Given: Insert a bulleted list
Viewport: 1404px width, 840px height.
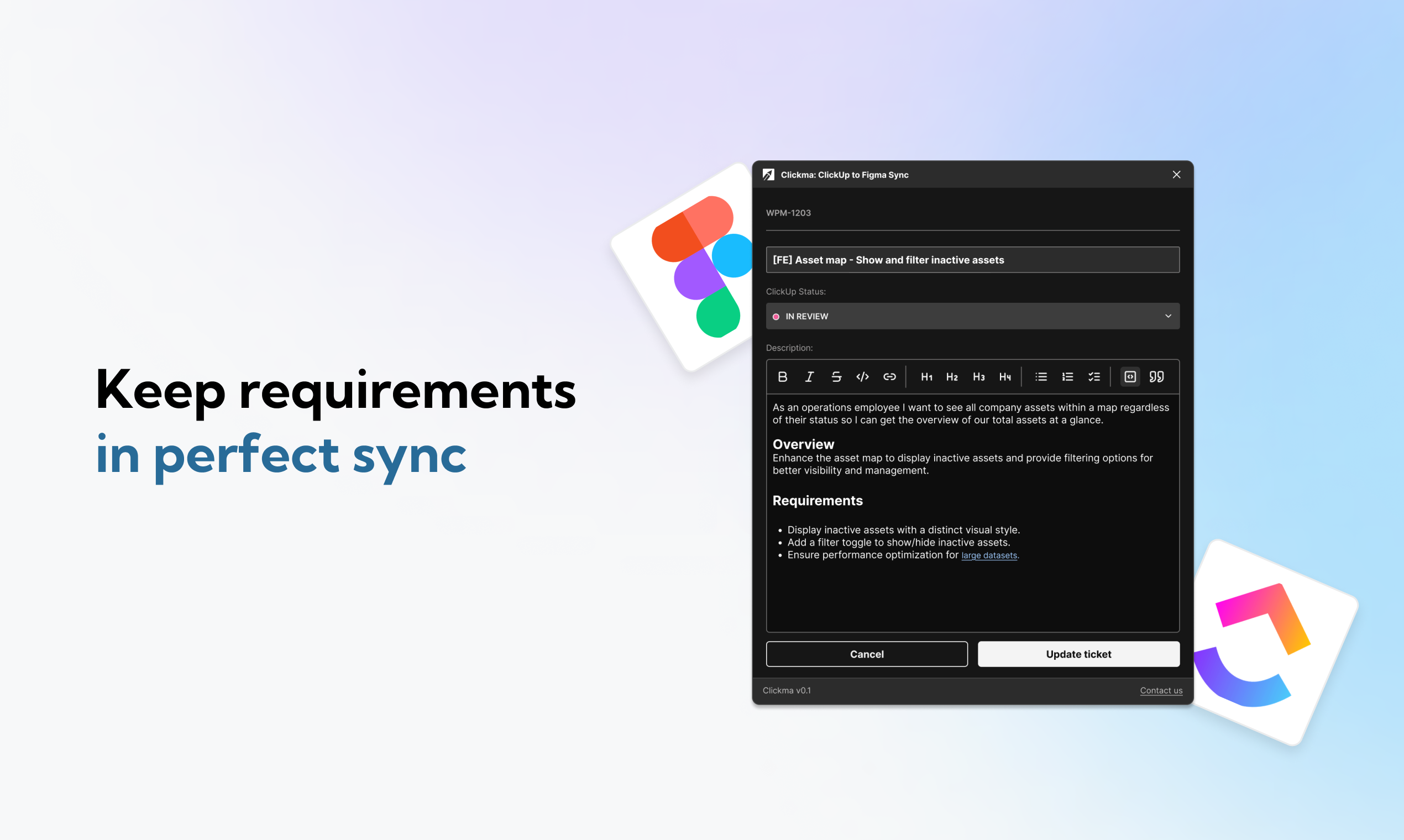Looking at the screenshot, I should click(x=1041, y=377).
